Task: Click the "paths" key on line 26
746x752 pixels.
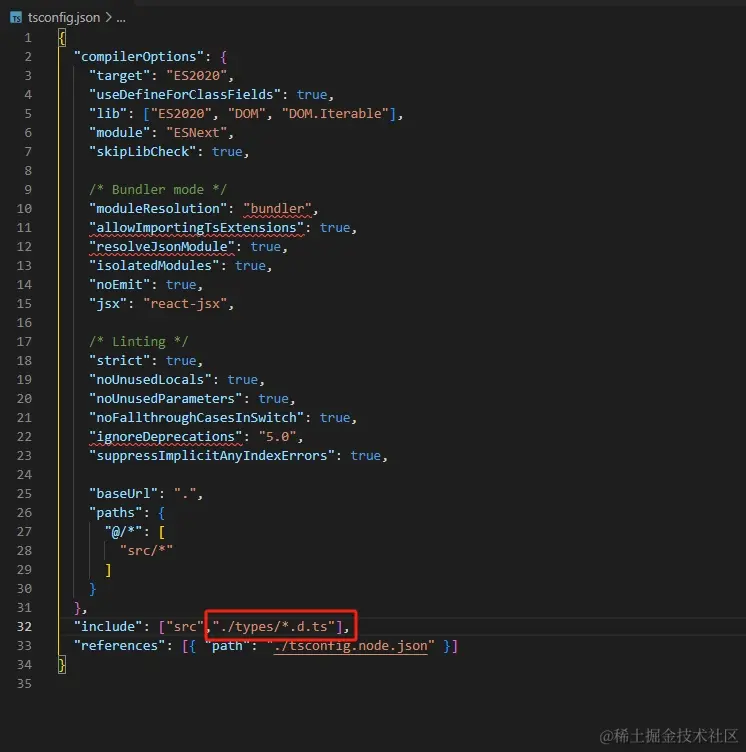Action: [x=116, y=513]
